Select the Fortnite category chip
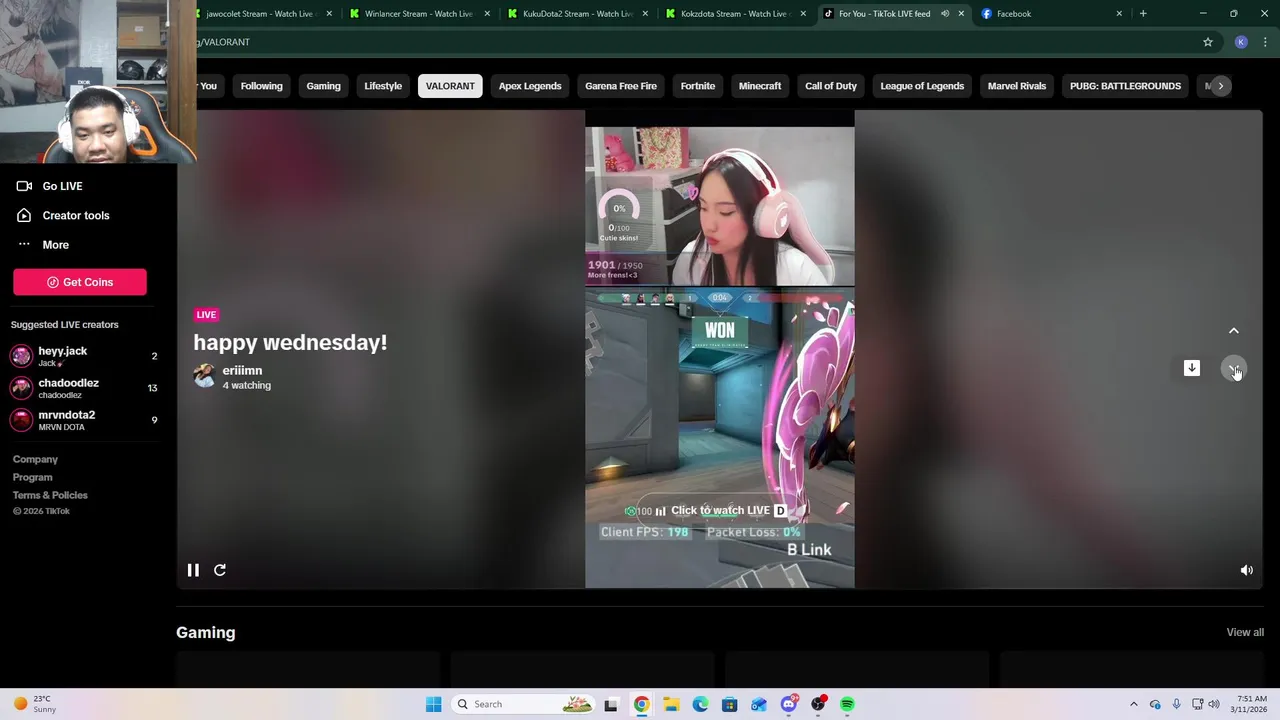1280x720 pixels. tap(698, 86)
